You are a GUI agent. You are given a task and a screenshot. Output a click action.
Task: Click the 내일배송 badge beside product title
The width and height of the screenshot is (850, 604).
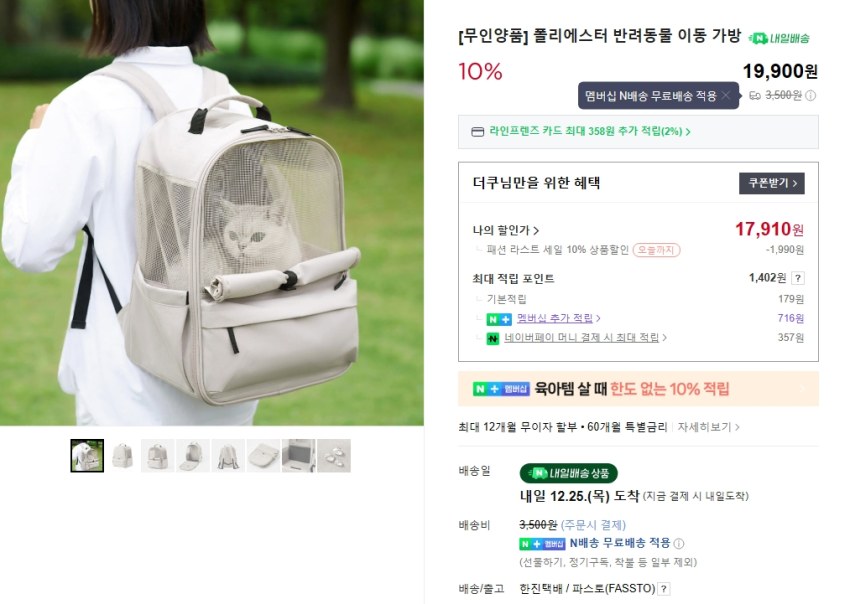pyautogui.click(x=779, y=38)
